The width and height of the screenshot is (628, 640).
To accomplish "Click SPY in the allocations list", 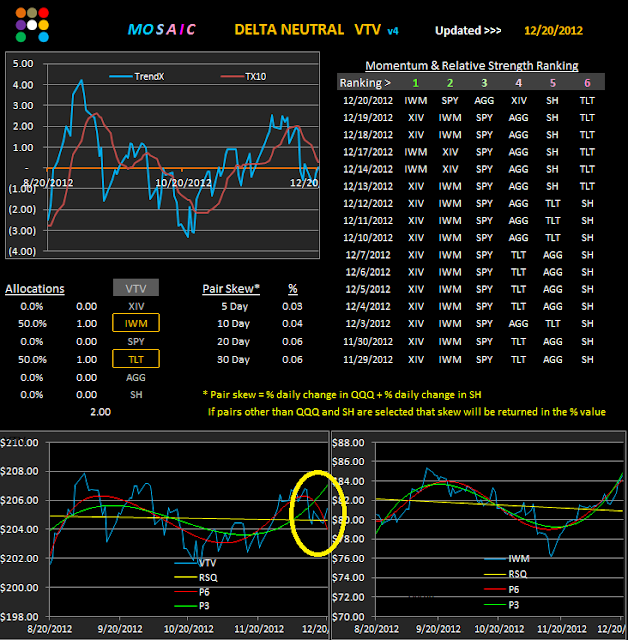I will 136,341.
